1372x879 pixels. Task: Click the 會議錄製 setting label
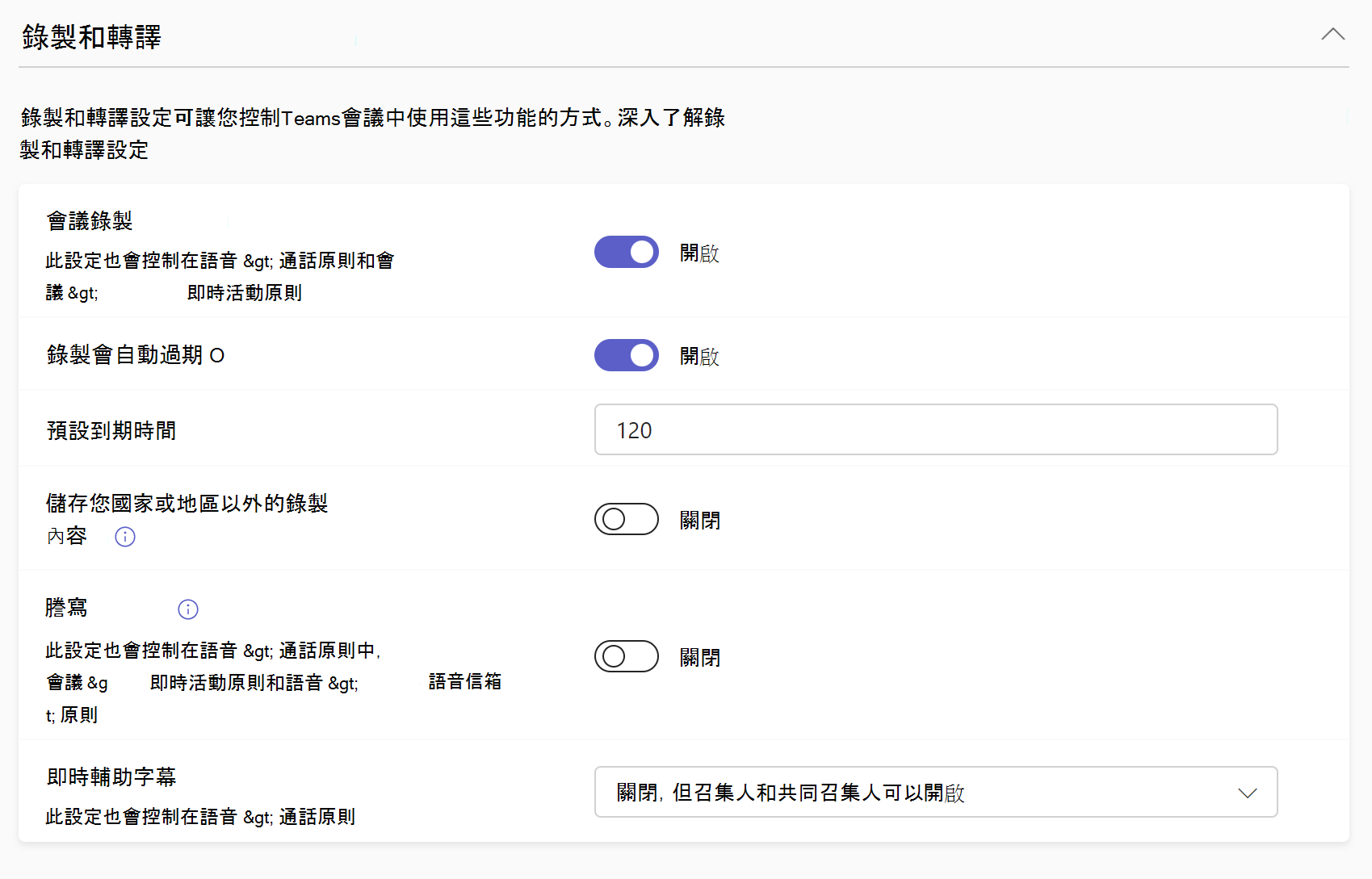[x=90, y=221]
